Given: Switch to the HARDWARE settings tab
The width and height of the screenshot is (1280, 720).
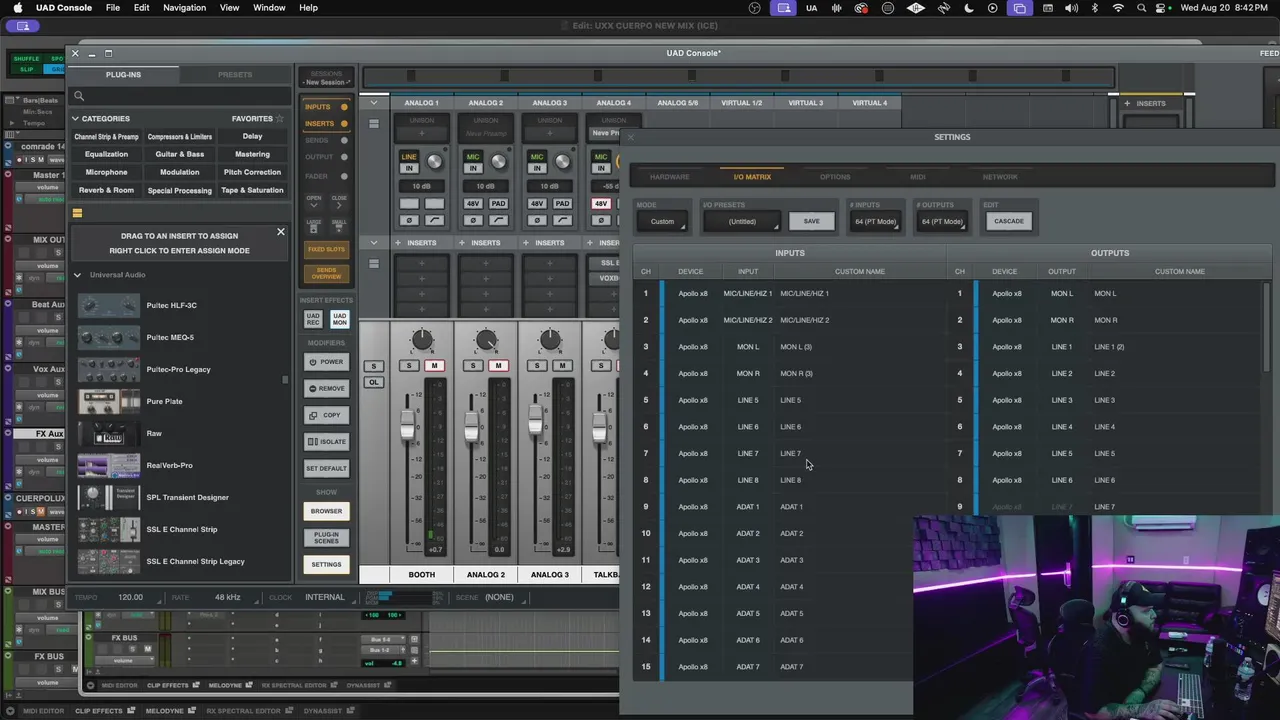Looking at the screenshot, I should [x=669, y=177].
